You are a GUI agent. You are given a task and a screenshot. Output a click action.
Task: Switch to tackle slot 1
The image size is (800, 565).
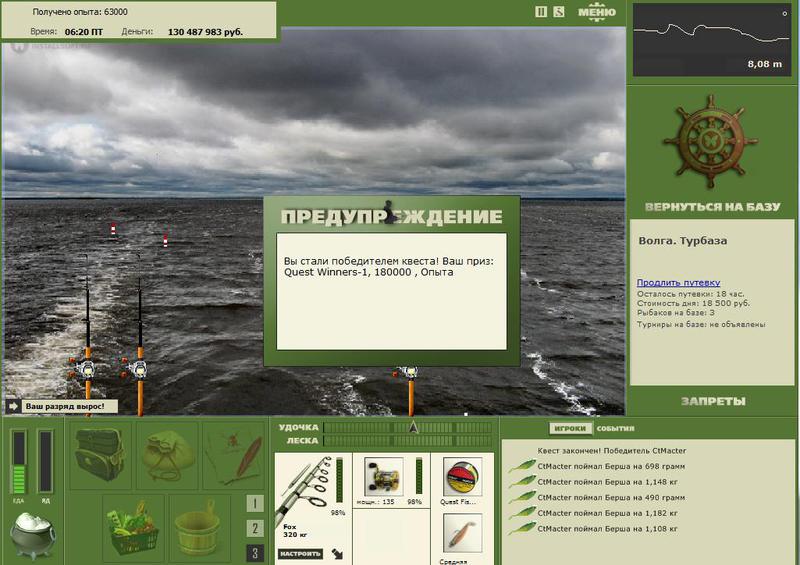[x=255, y=503]
